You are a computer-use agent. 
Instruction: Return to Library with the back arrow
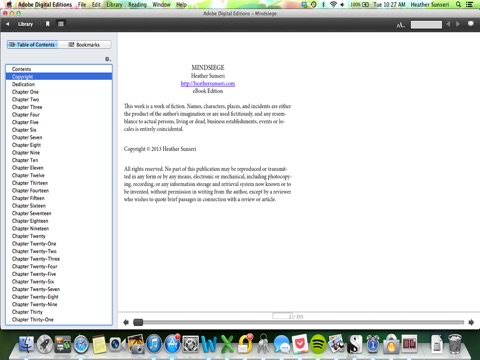[7, 24]
